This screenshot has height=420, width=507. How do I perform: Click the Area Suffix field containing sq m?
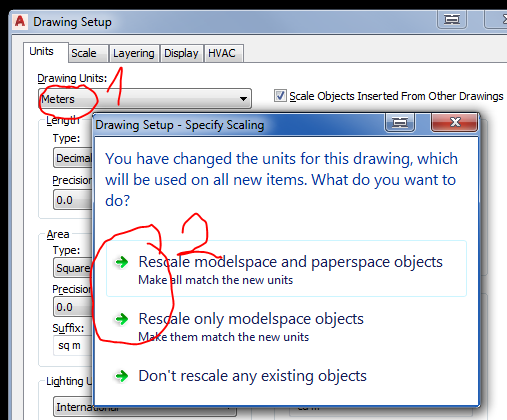73,346
